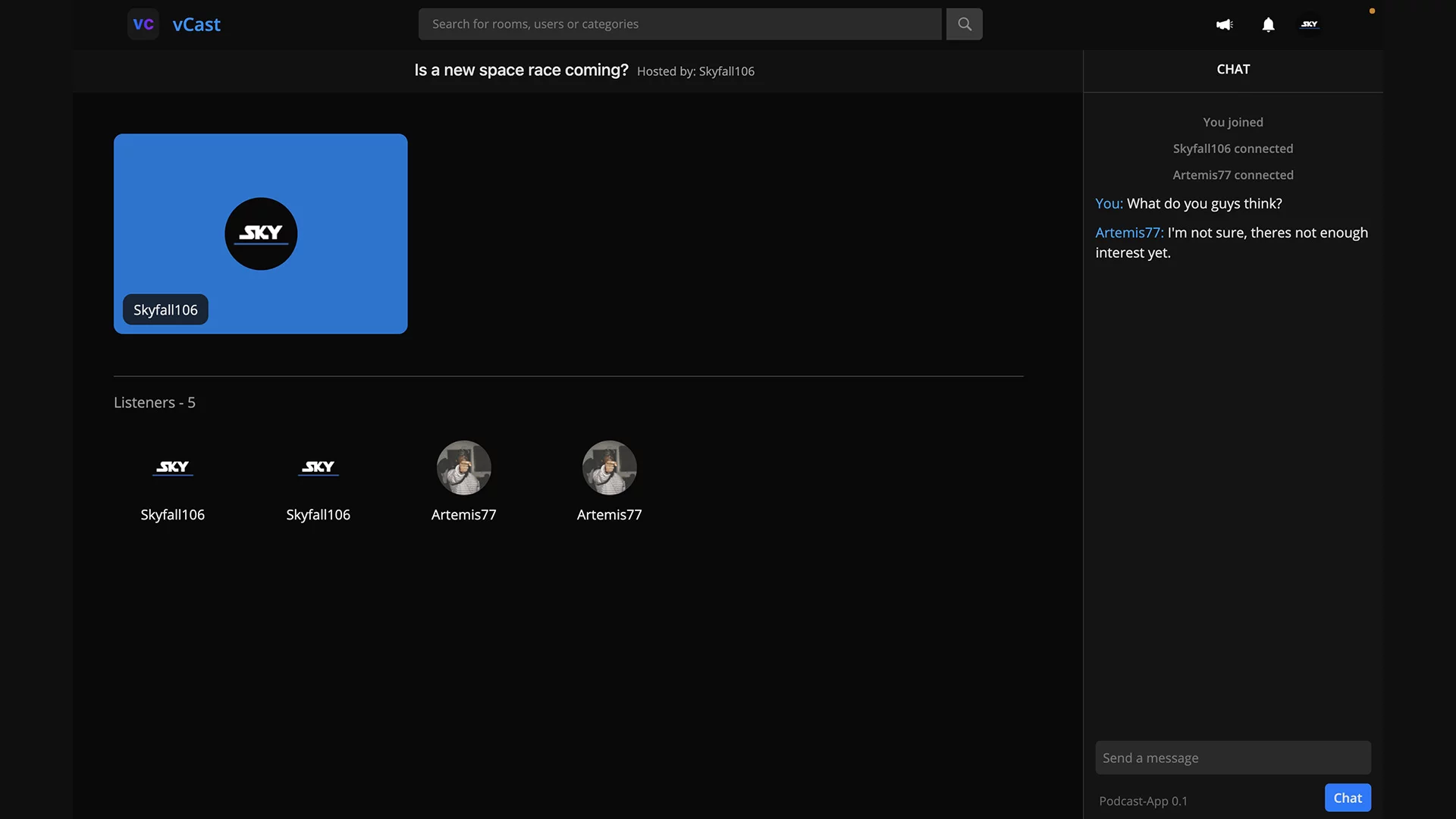Toggle mute on the speaker icon

click(1224, 24)
